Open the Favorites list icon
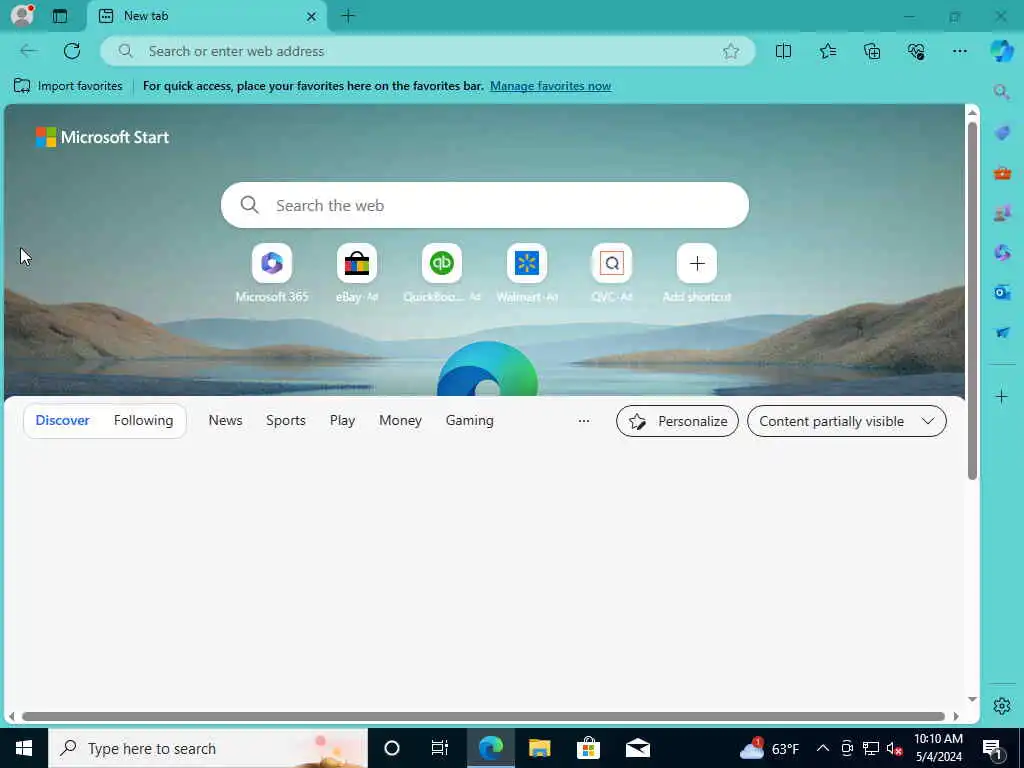Screen dimensions: 1024x768 click(x=827, y=51)
